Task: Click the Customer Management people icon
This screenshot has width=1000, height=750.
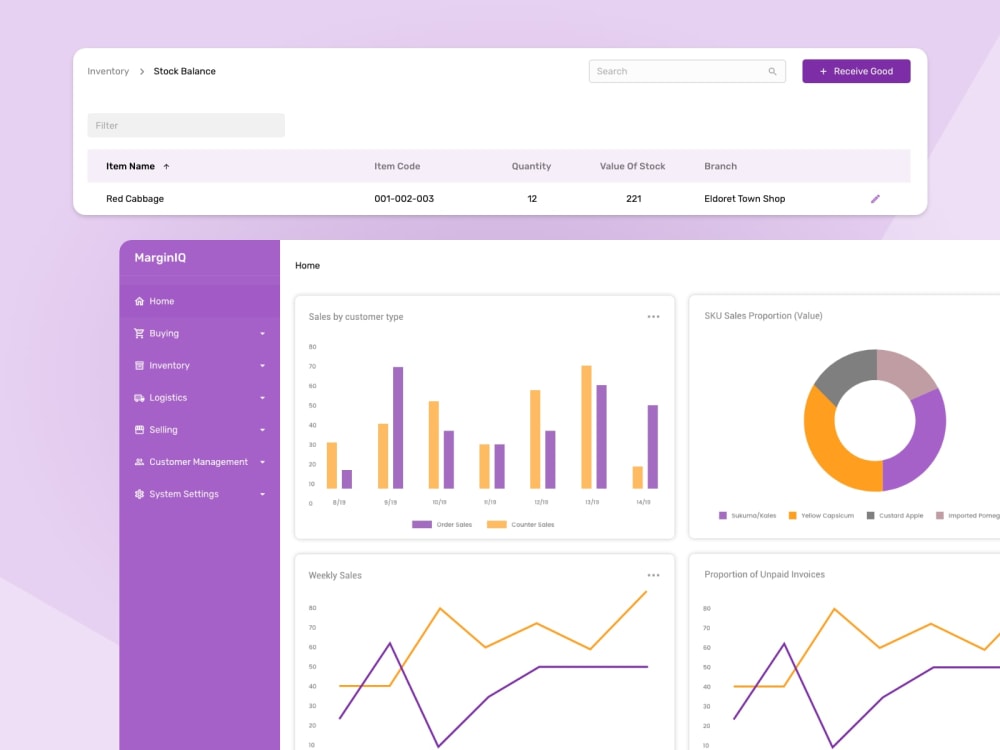Action: tap(139, 462)
